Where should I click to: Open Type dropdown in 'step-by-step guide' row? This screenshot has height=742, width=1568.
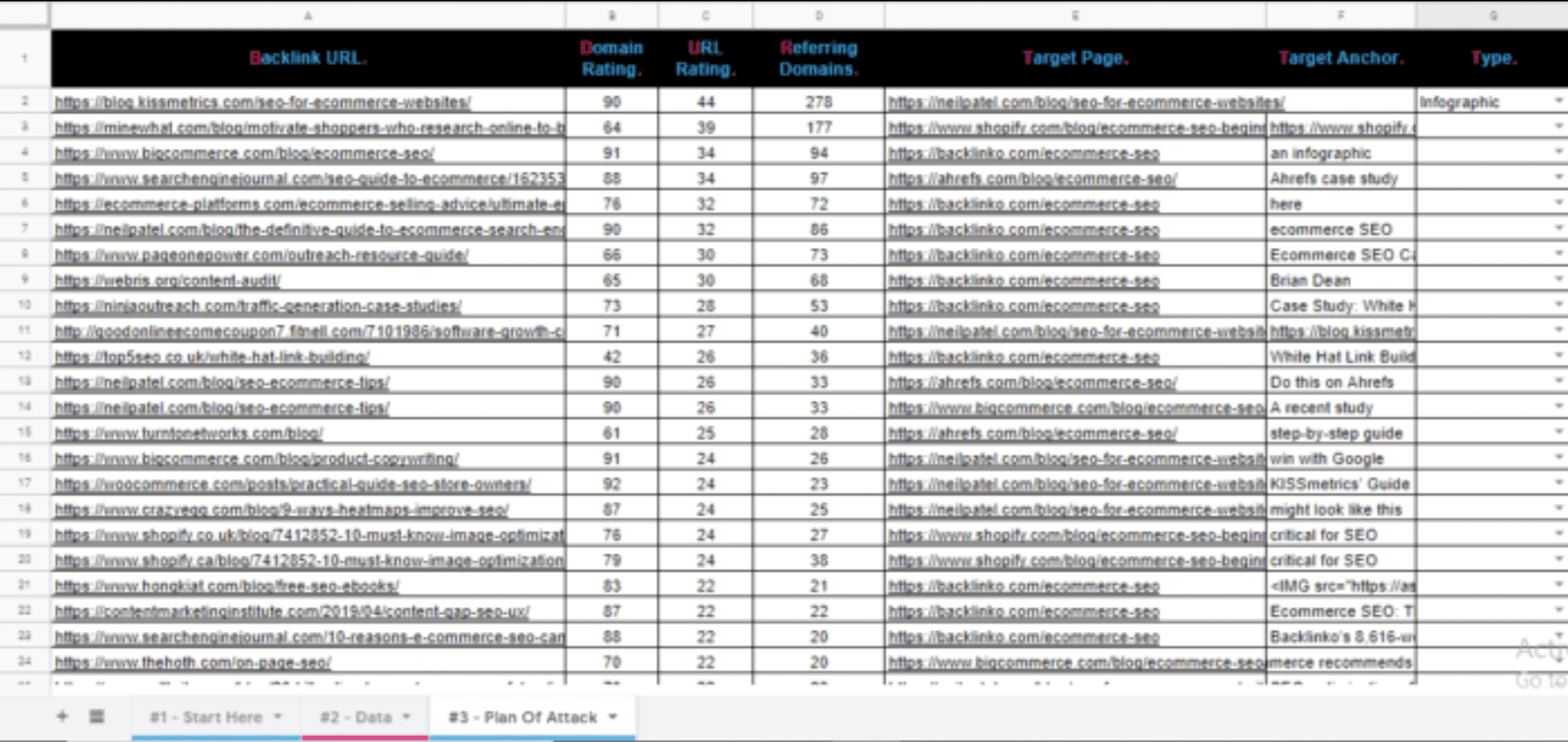point(1558,433)
